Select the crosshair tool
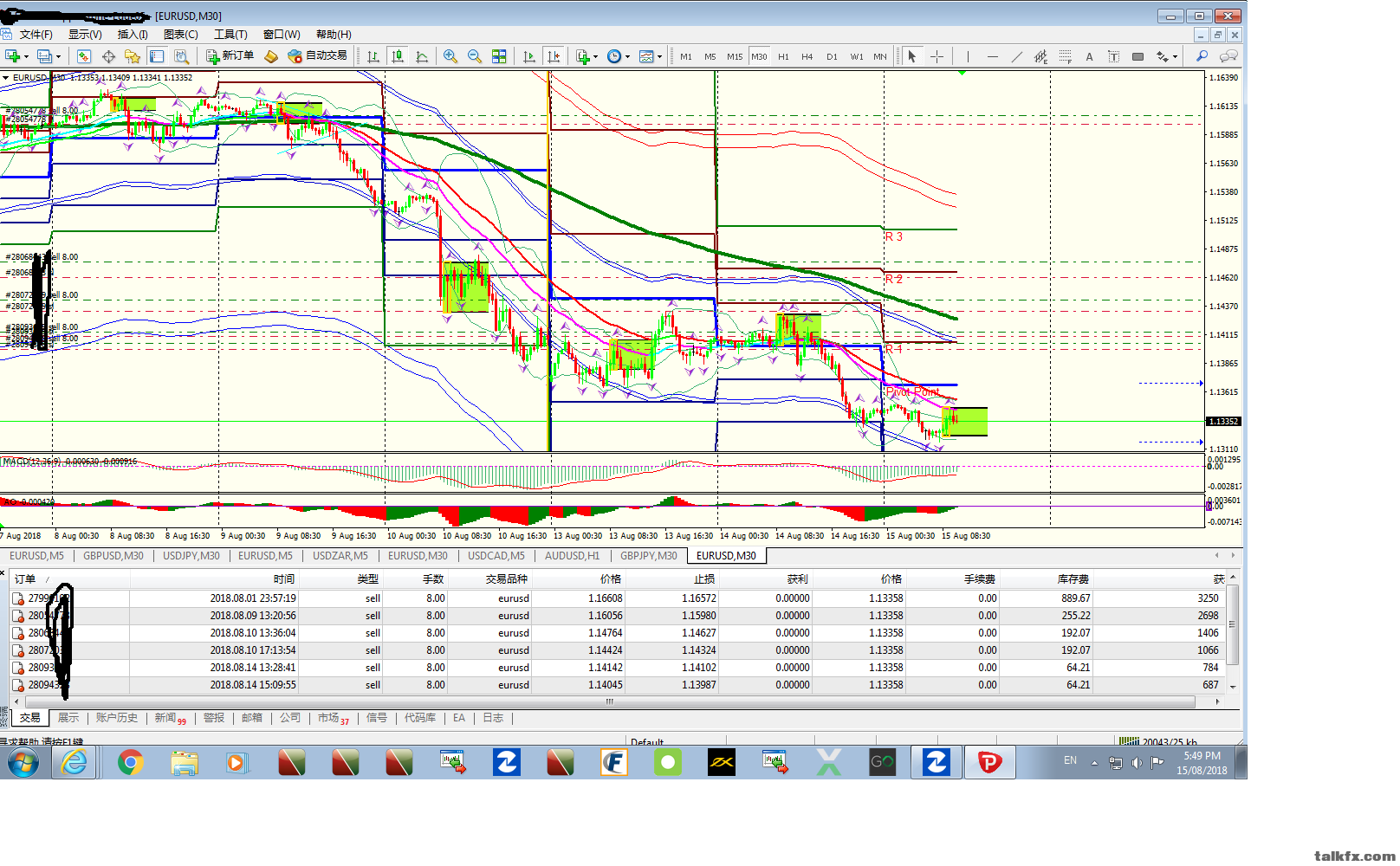Image resolution: width=1400 pixels, height=866 pixels. [x=937, y=56]
